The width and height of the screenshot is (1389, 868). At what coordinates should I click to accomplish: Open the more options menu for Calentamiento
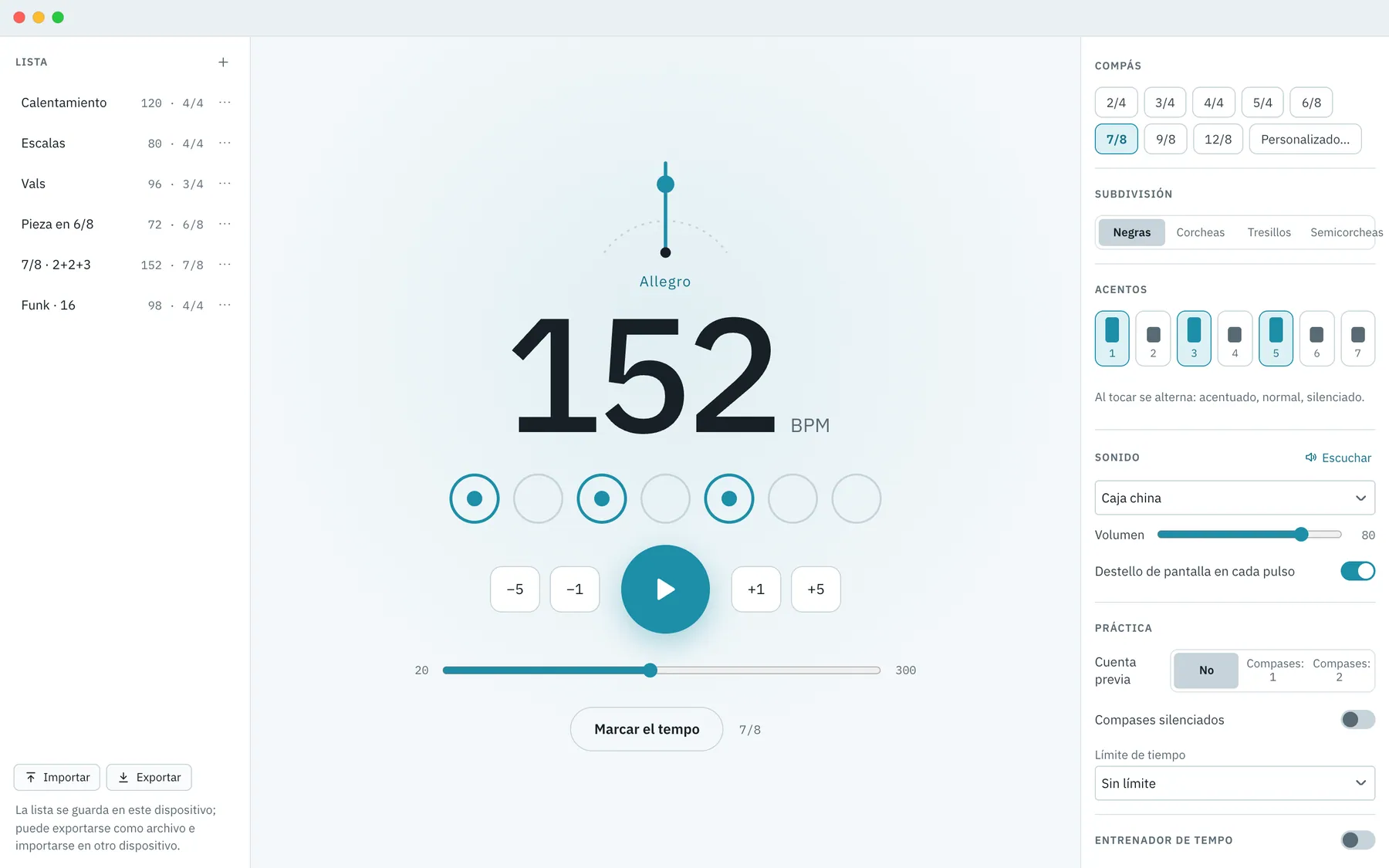click(x=225, y=103)
